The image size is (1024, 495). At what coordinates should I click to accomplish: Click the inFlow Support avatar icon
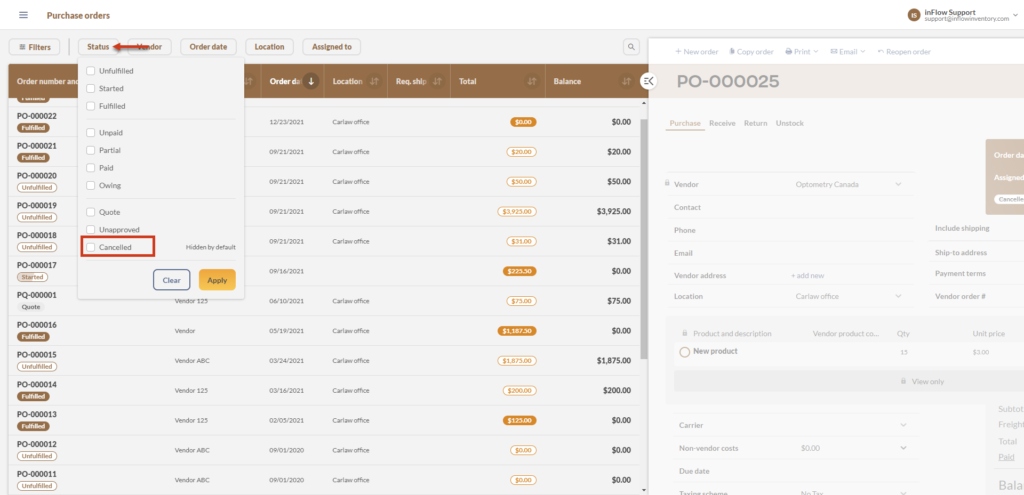pyautogui.click(x=914, y=15)
